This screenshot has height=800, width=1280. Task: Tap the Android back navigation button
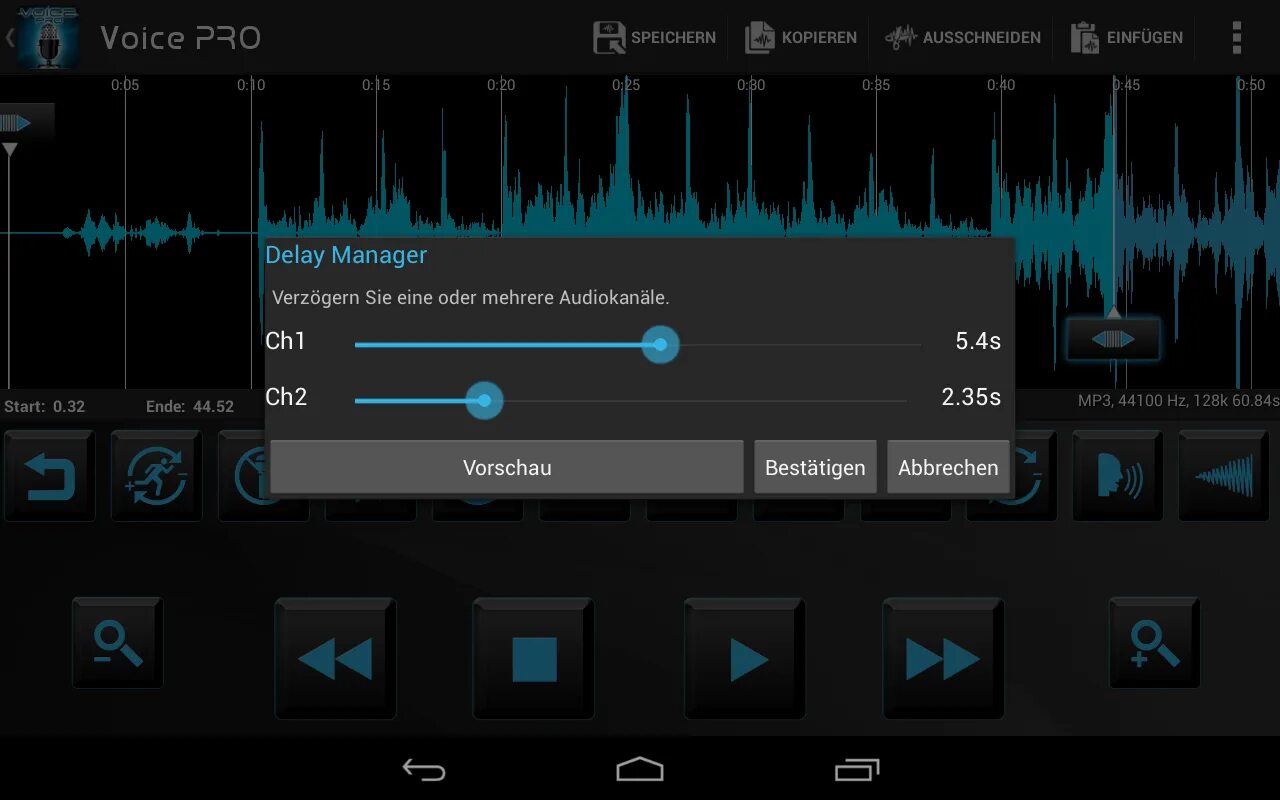click(424, 769)
